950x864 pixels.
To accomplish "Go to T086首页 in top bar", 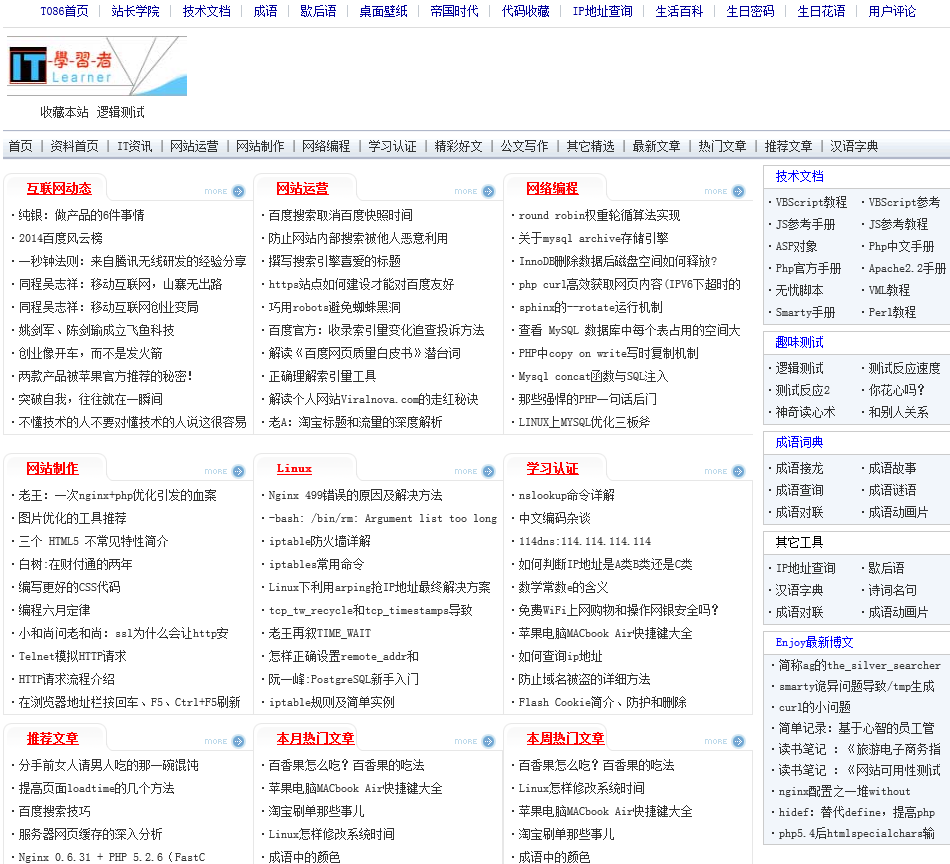I will [x=64, y=12].
